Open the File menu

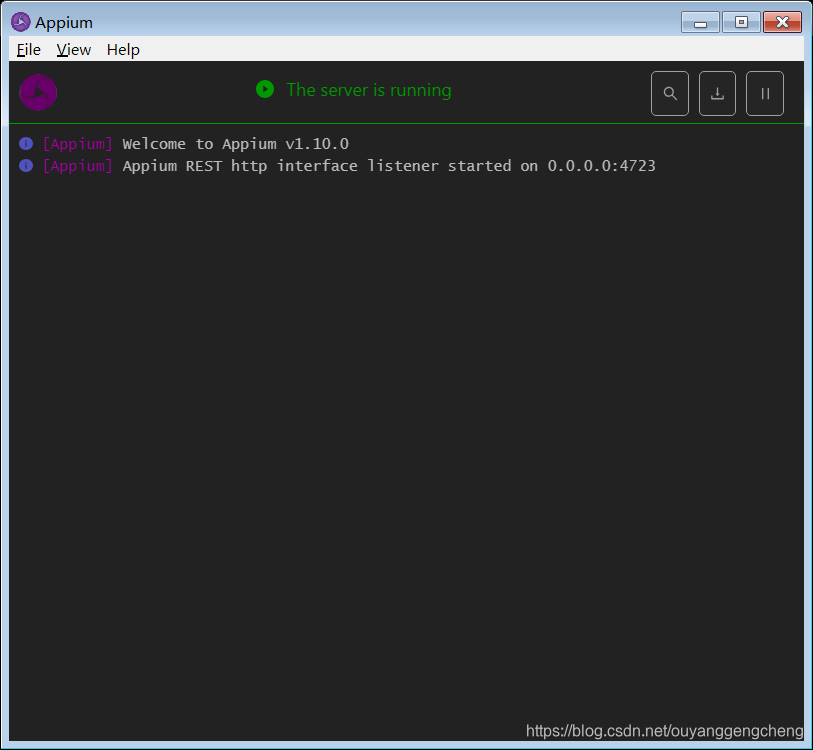[x=29, y=50]
